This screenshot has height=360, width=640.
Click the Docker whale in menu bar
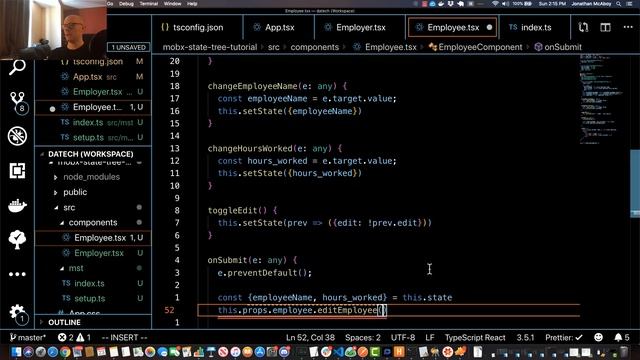coord(442,4)
